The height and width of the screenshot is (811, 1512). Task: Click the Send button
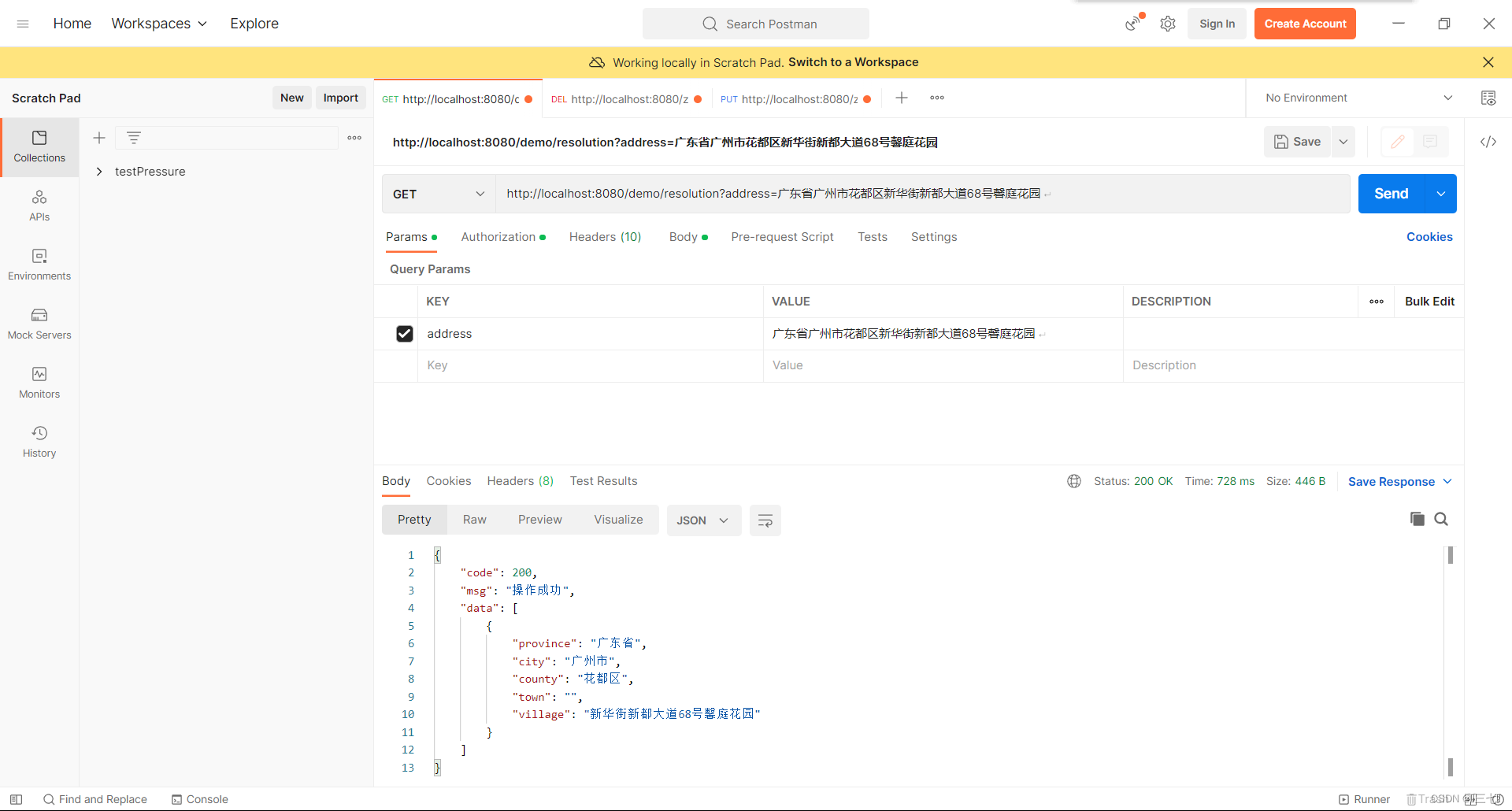coord(1392,194)
